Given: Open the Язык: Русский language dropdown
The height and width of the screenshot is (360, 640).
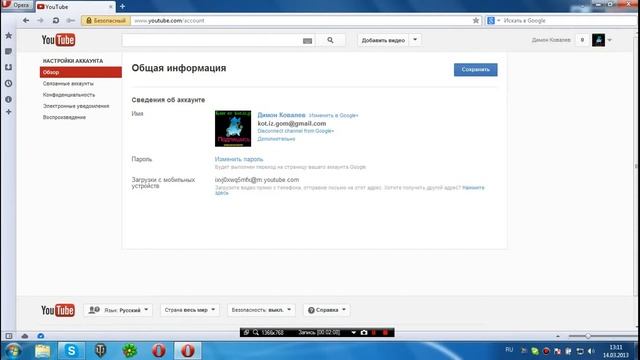Looking at the screenshot, I should [x=118, y=310].
